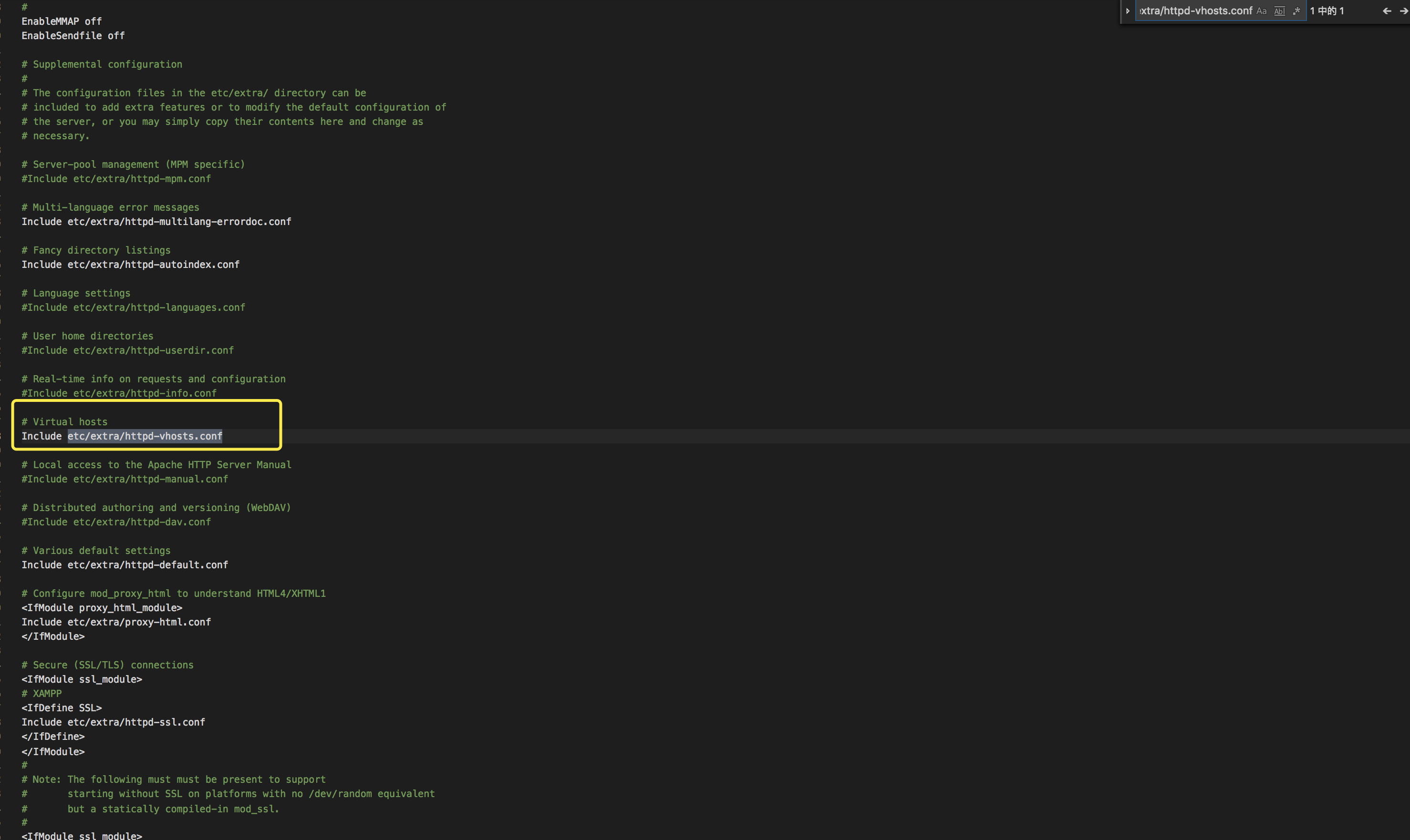Viewport: 1410px width, 840px height.
Task: Click '<IfModule proxy_html_module>' opening tag
Action: click(102, 607)
